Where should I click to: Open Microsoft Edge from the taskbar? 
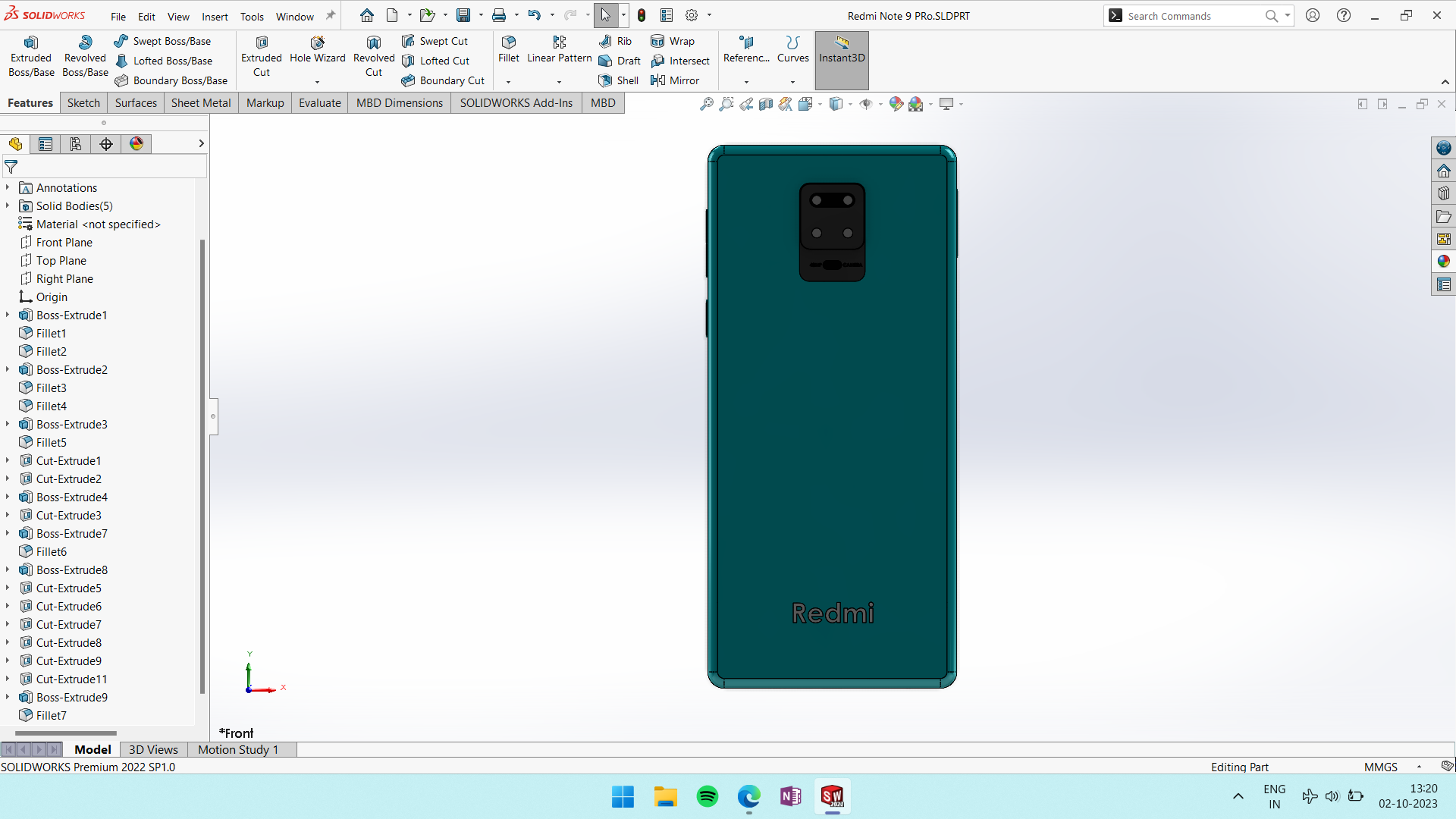pos(749,796)
